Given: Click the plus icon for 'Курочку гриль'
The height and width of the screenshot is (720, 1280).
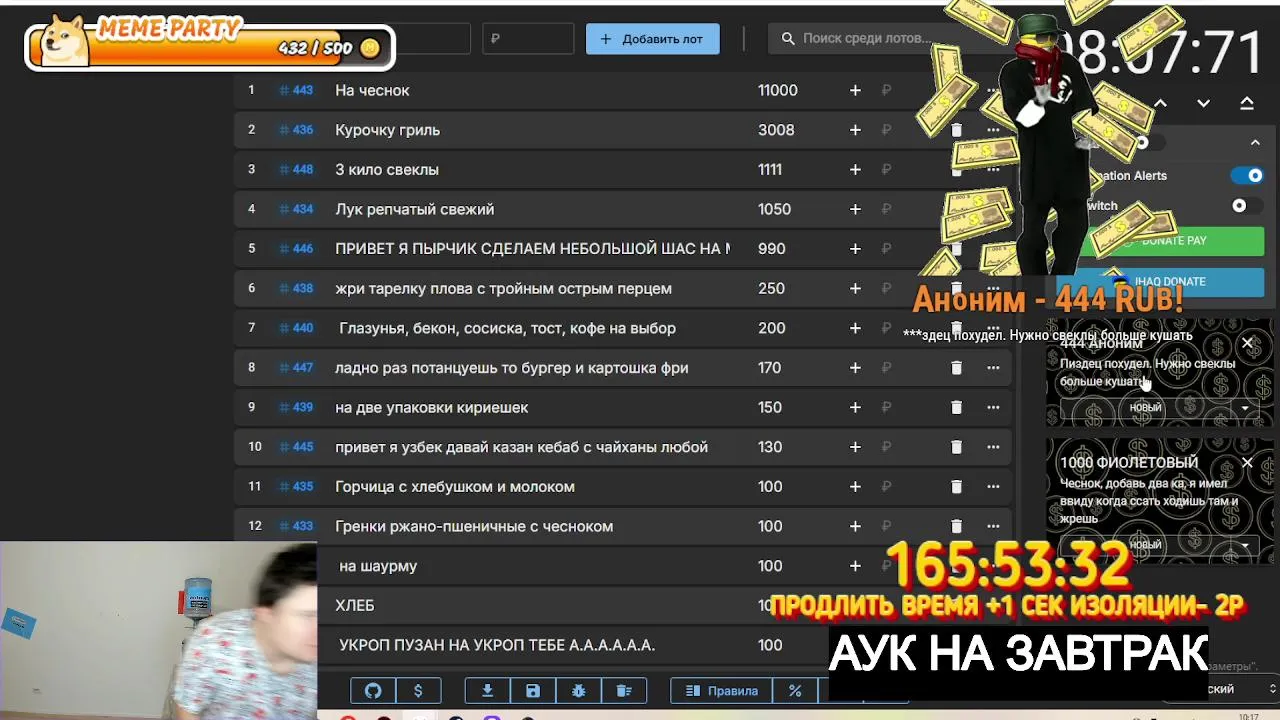Looking at the screenshot, I should [855, 130].
